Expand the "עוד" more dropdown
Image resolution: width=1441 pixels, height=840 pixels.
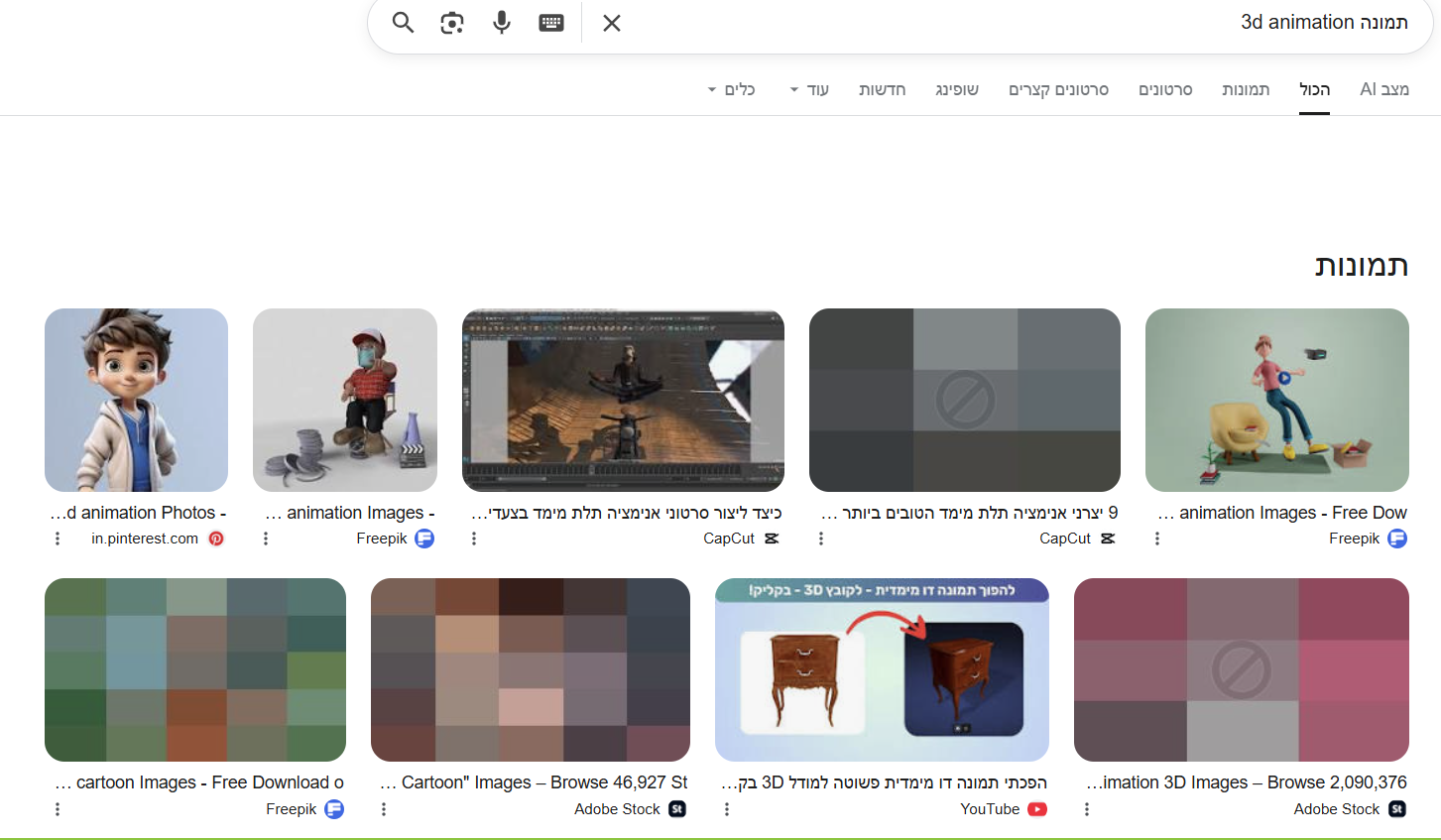coord(809,89)
